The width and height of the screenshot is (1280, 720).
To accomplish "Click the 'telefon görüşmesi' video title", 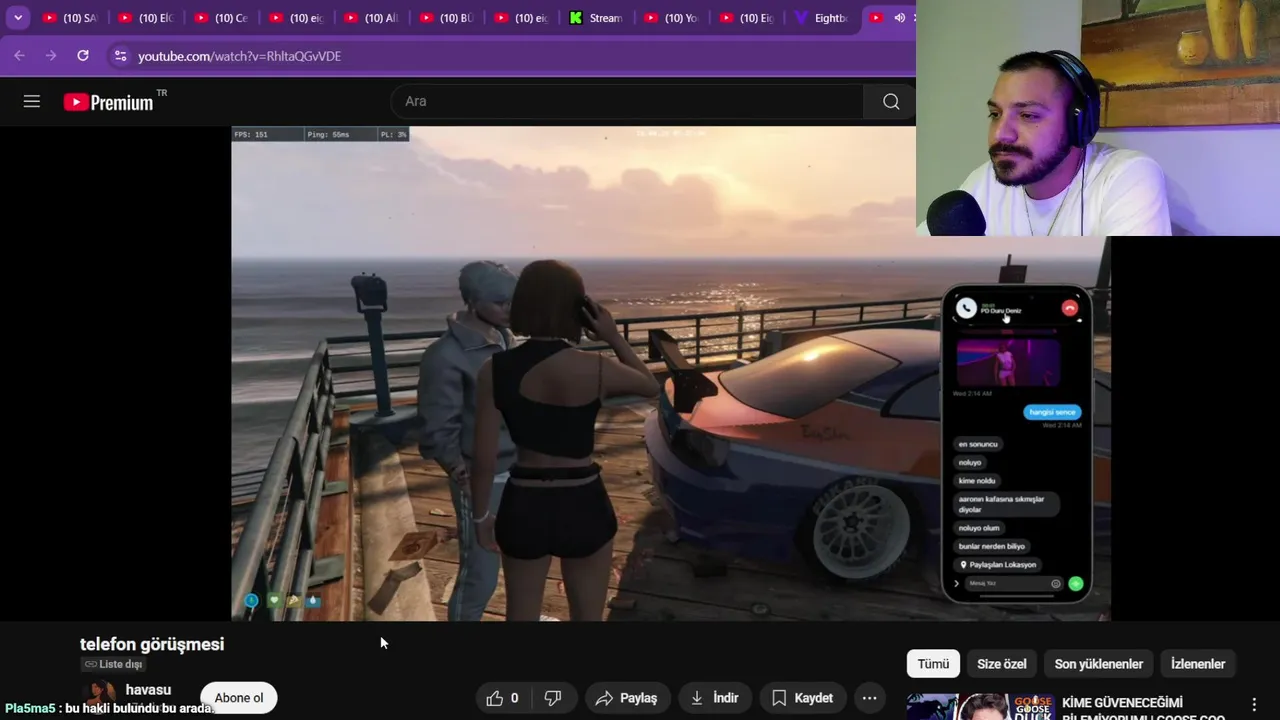I will pyautogui.click(x=152, y=644).
